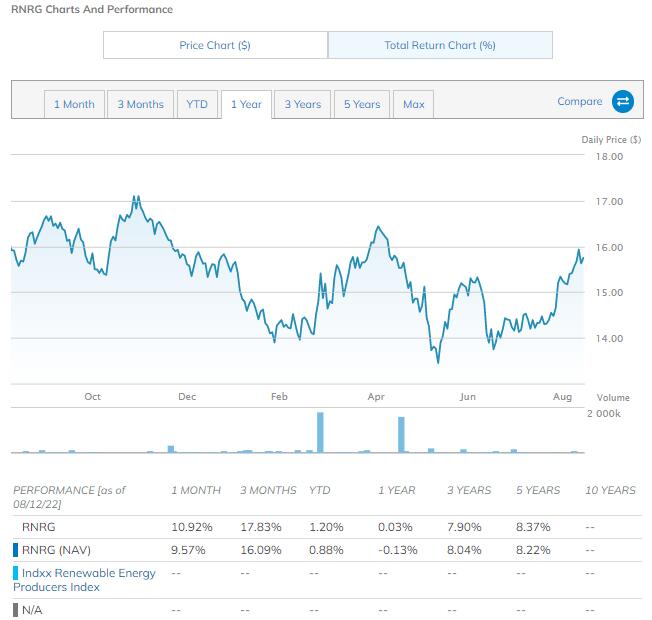The width and height of the screenshot is (652, 620).
Task: Select the 1 Month range tab
Action: 74,104
